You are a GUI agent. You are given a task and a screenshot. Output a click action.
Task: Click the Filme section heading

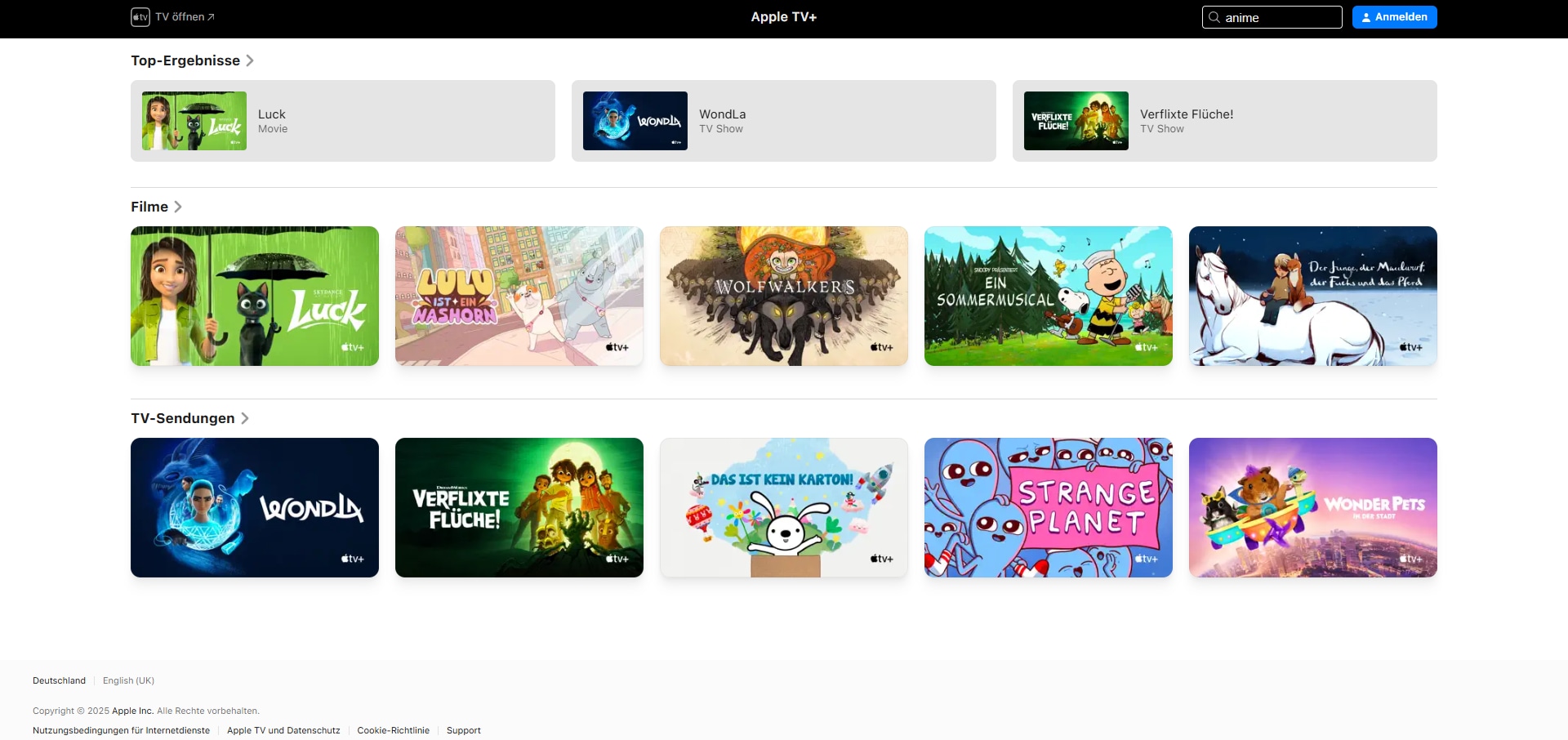[149, 207]
